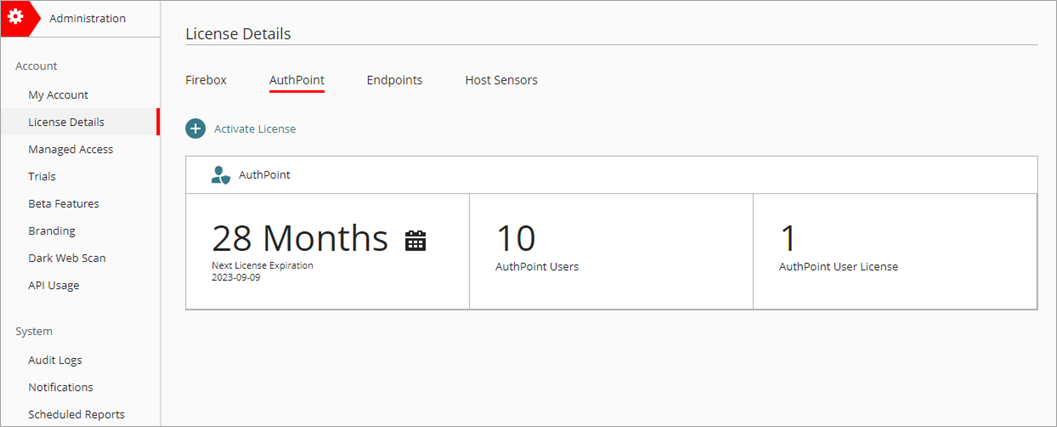Open Managed Access page

click(70, 149)
